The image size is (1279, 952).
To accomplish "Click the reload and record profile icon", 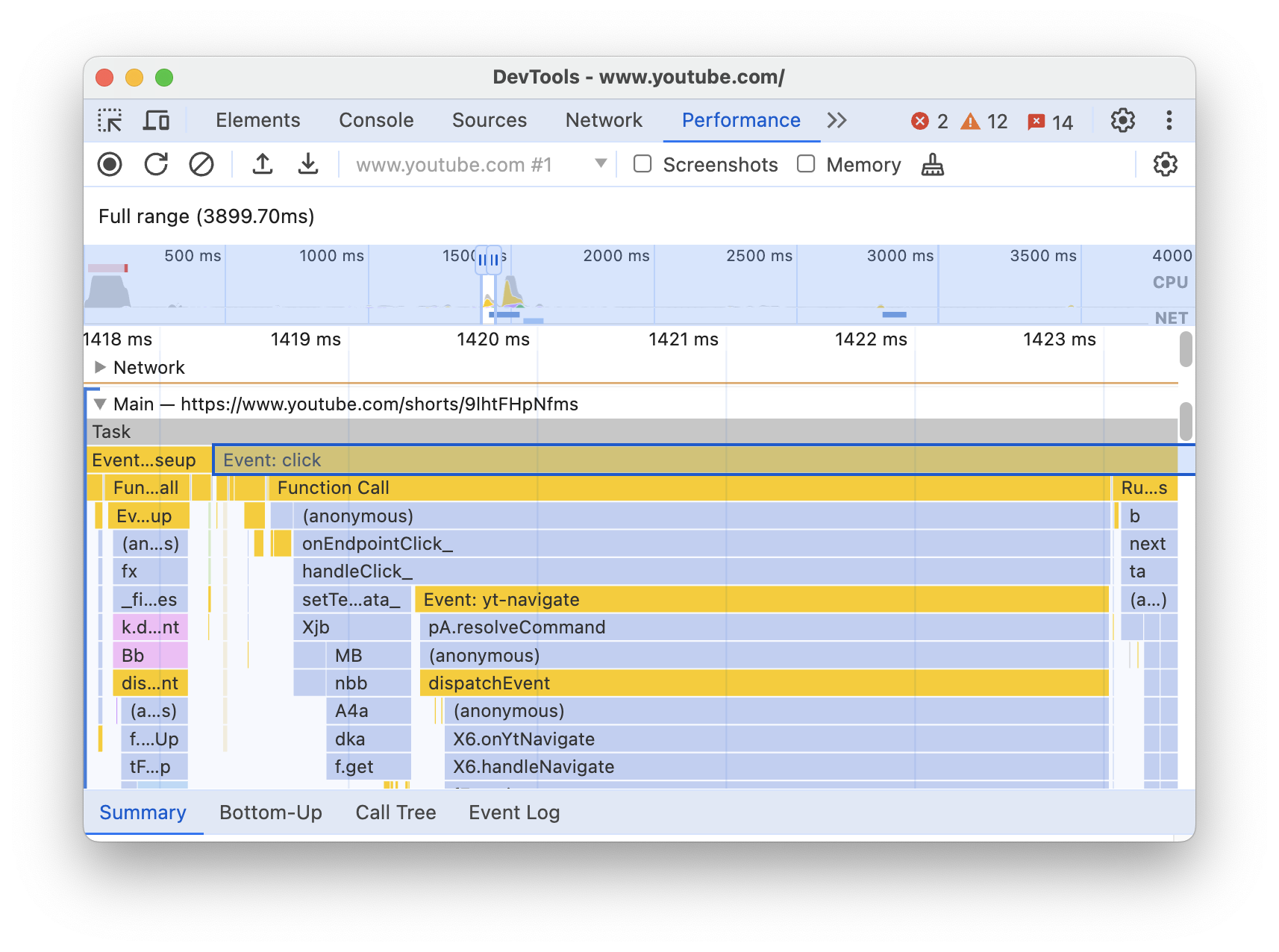I will pos(156,165).
